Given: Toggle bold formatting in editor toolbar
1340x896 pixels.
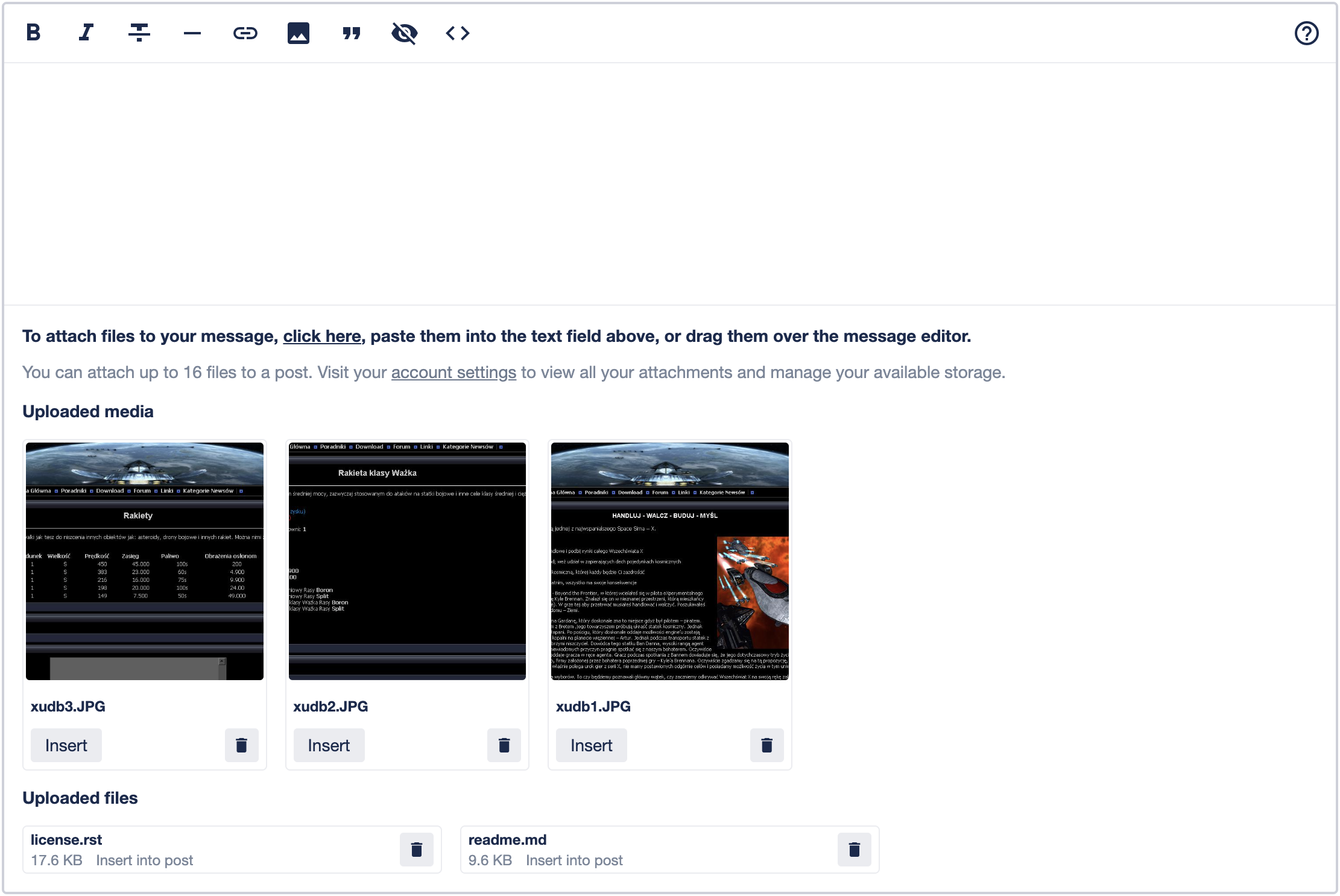Looking at the screenshot, I should tap(33, 33).
